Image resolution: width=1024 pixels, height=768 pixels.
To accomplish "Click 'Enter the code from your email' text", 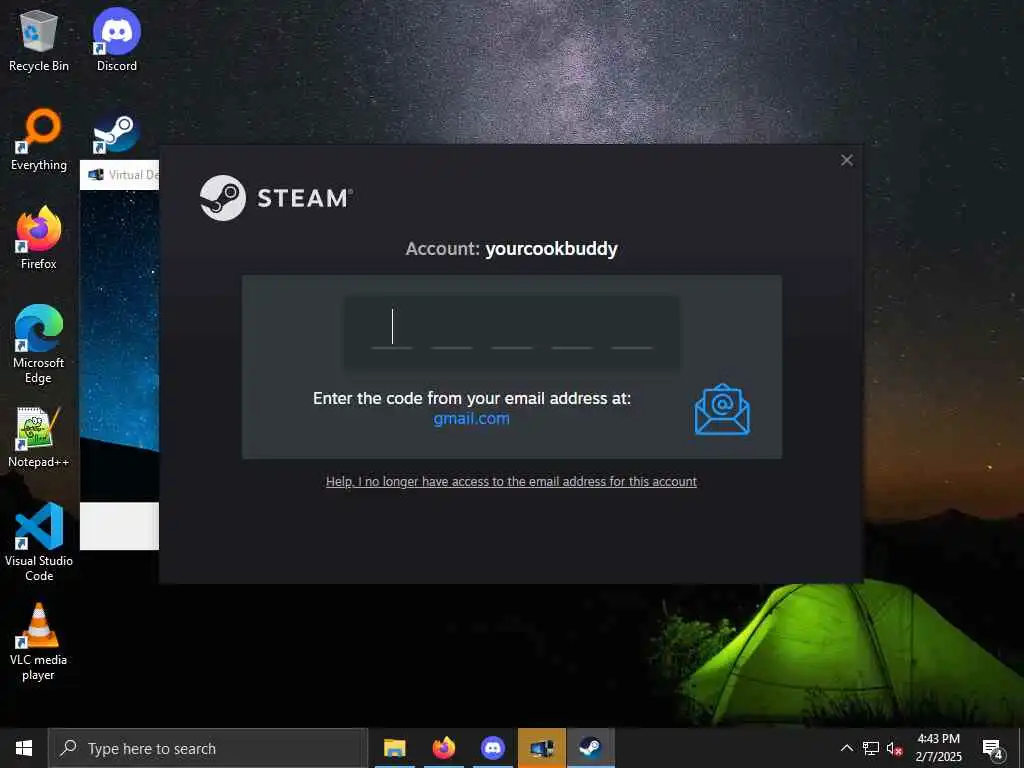I will click(472, 398).
